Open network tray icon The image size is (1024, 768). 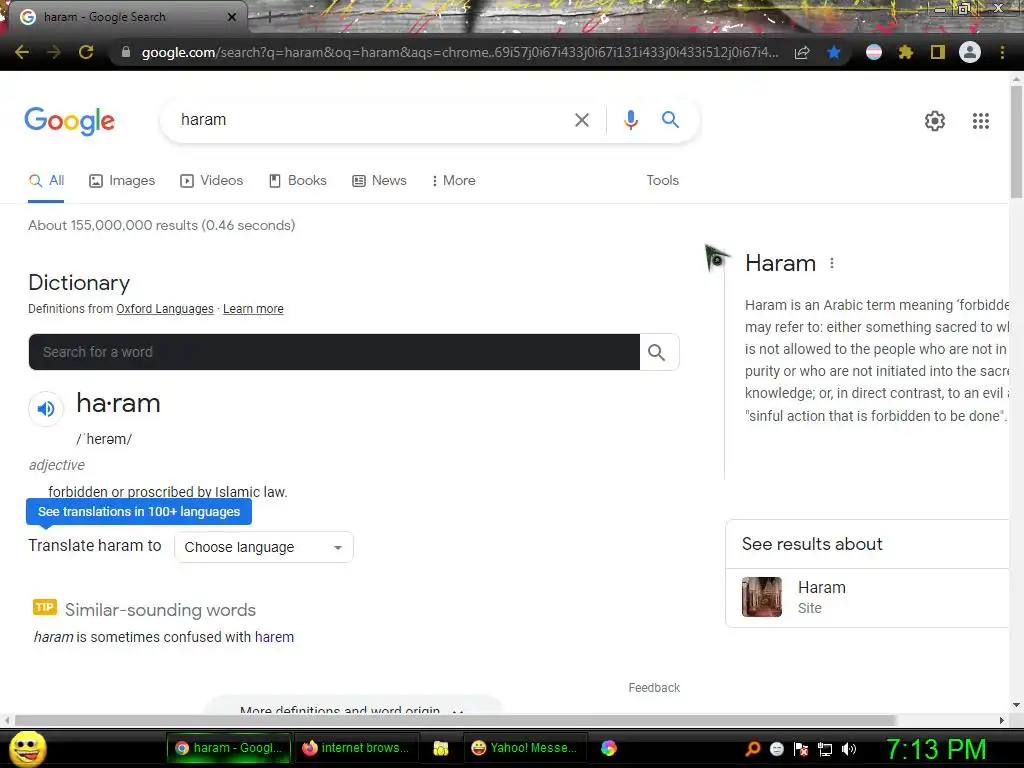point(825,749)
